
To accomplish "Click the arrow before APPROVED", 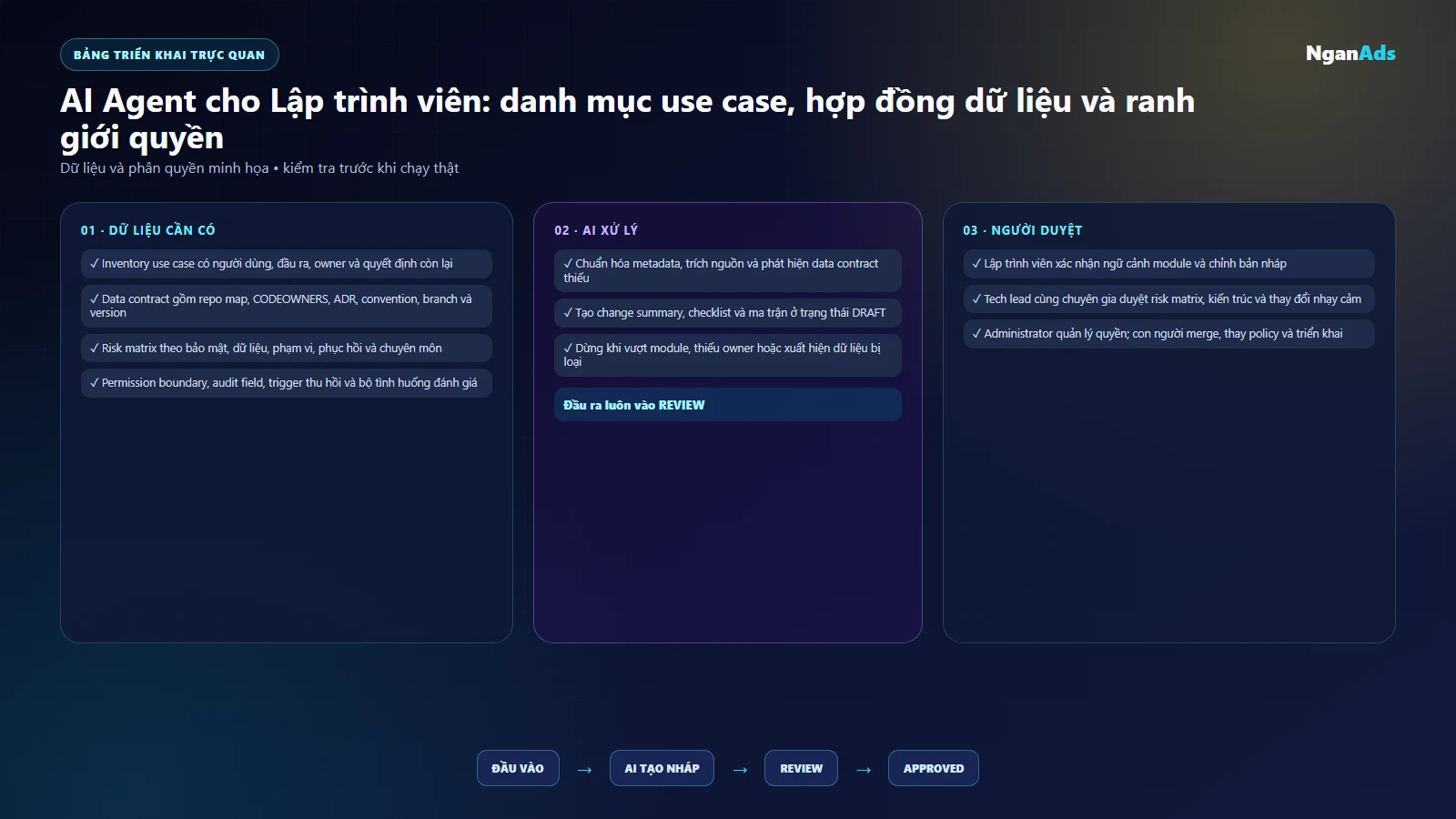I will point(864,770).
